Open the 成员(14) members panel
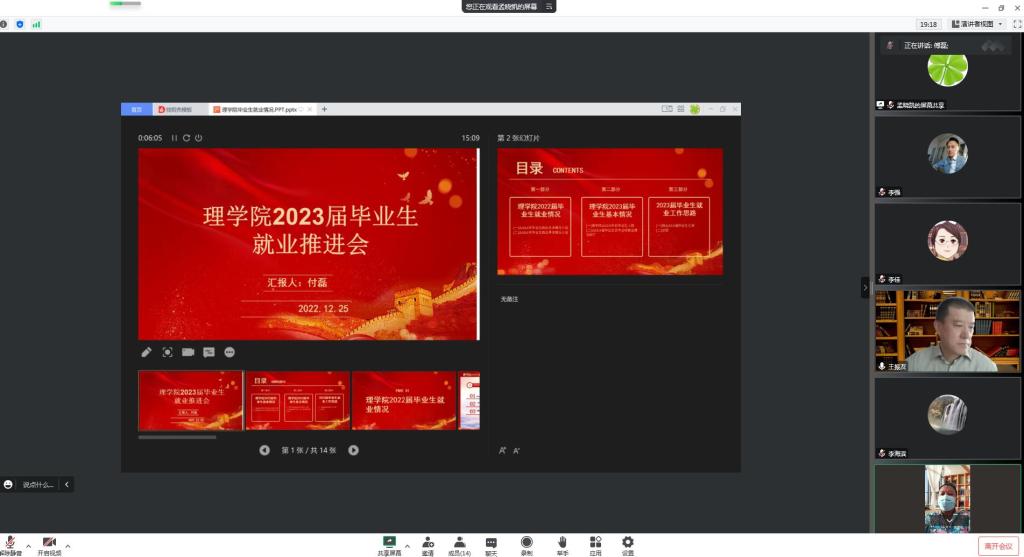 (x=459, y=544)
